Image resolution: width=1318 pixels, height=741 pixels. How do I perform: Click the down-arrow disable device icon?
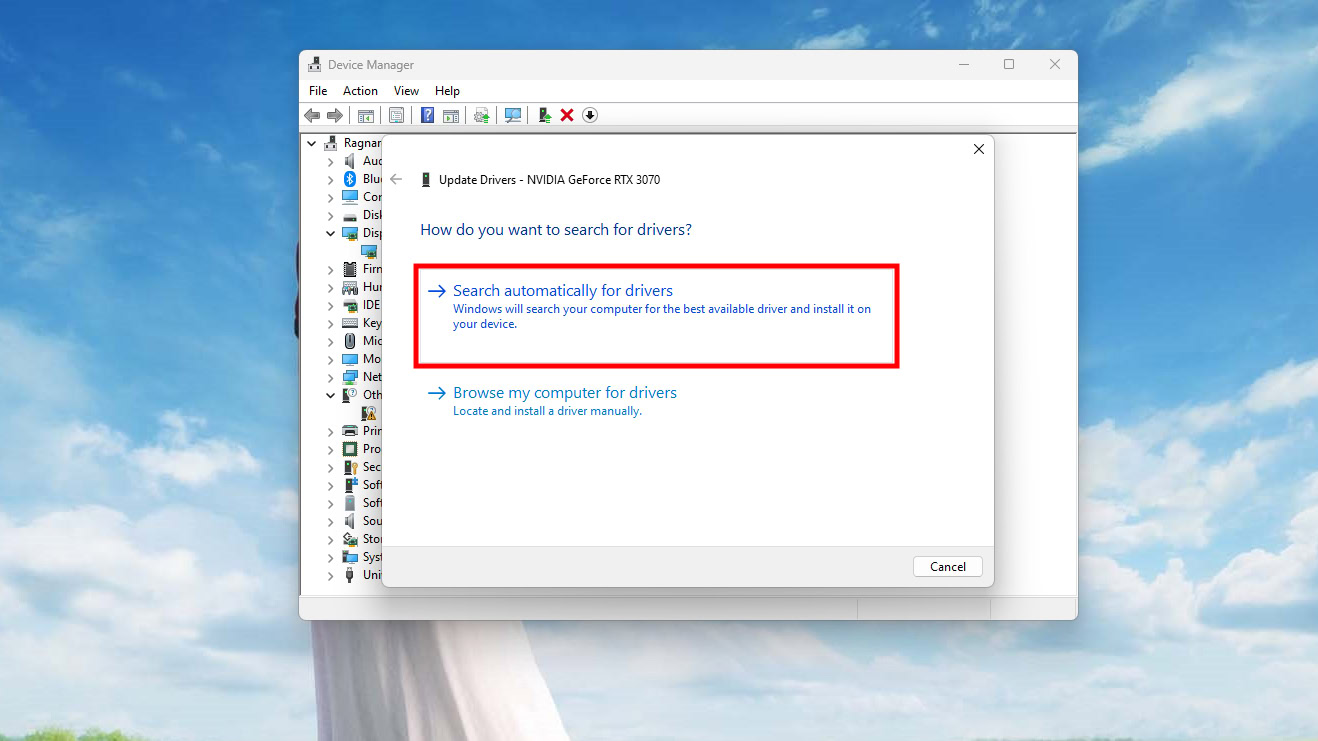click(590, 115)
